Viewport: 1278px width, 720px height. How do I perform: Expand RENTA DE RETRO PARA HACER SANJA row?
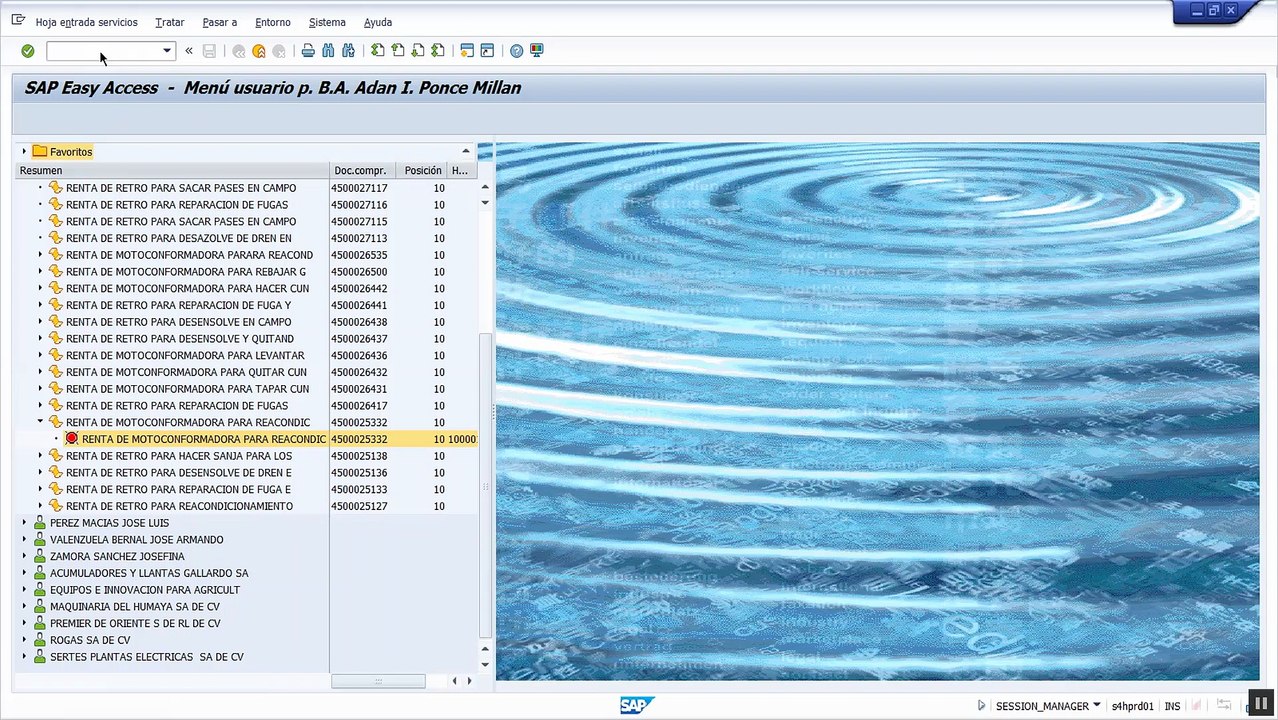tap(40, 456)
